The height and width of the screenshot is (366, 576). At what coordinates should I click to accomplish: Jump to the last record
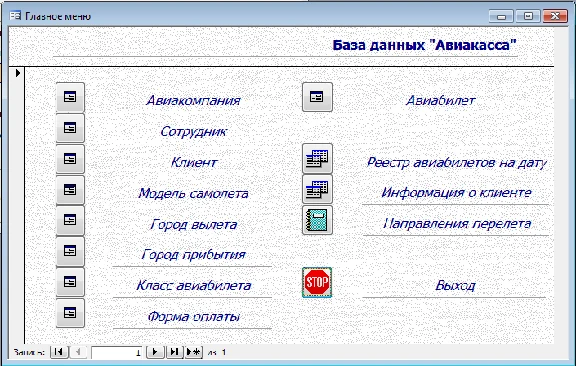[x=174, y=352]
